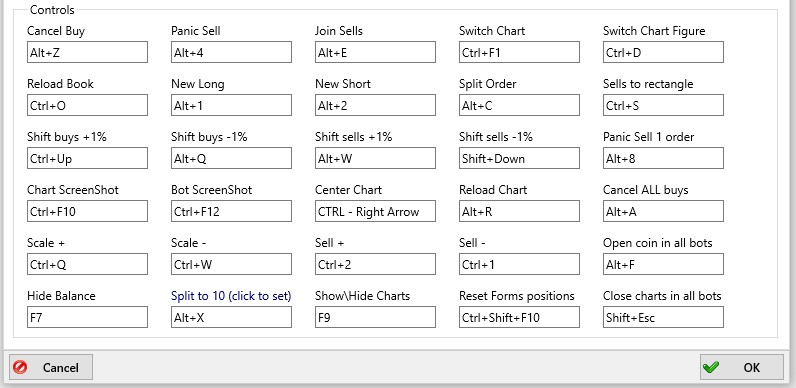This screenshot has height=388, width=796.
Task: Click the Split Order hotkey field
Action: (519, 105)
